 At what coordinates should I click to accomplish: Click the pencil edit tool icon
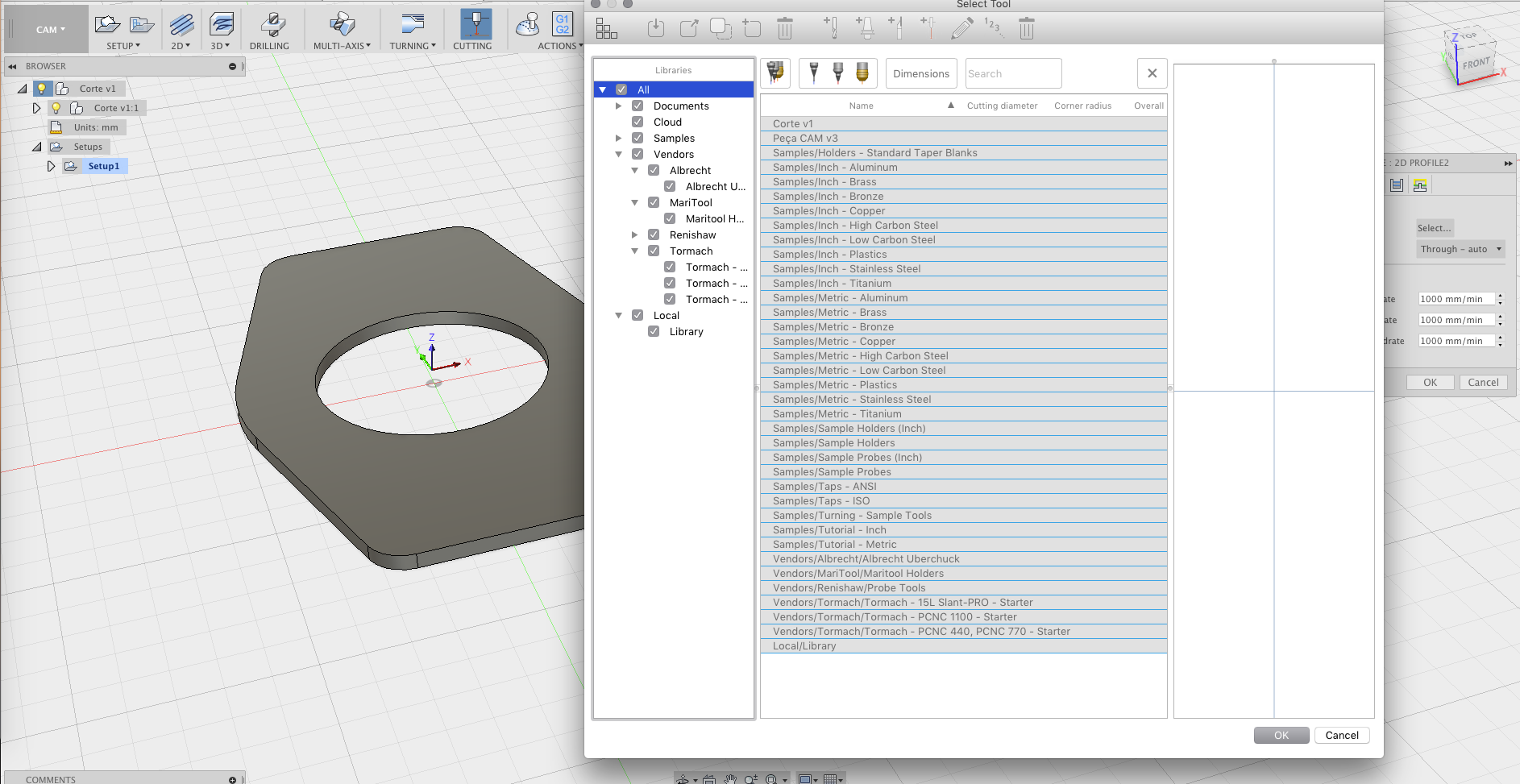tap(961, 28)
